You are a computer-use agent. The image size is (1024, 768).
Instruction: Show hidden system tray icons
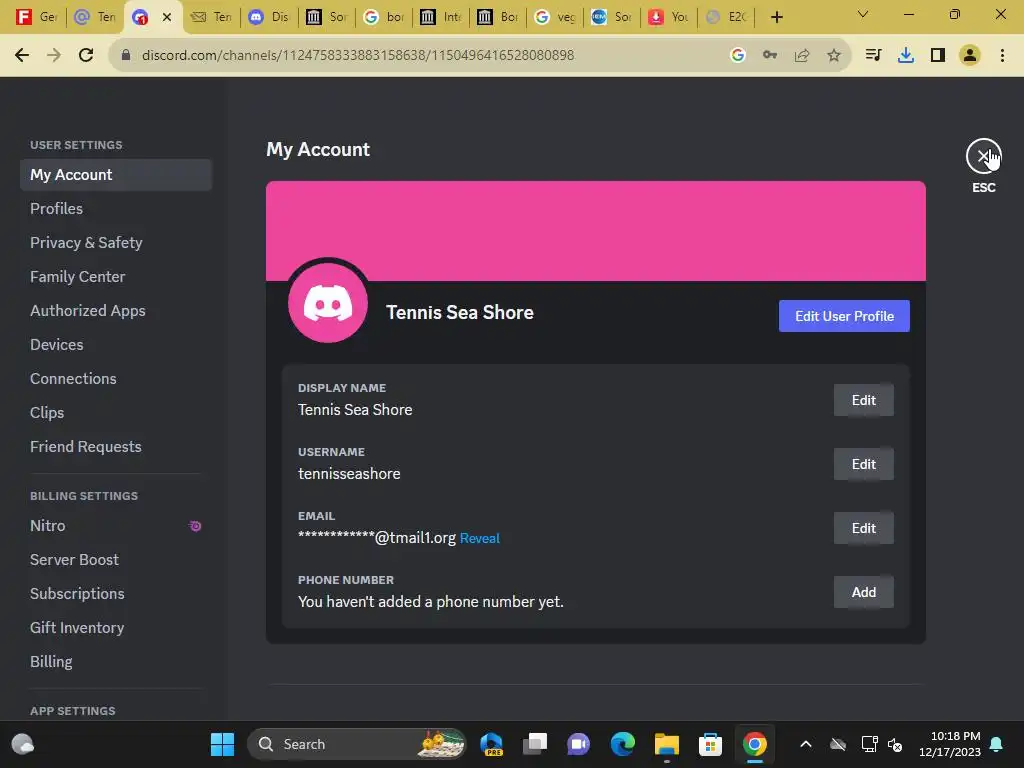point(806,744)
